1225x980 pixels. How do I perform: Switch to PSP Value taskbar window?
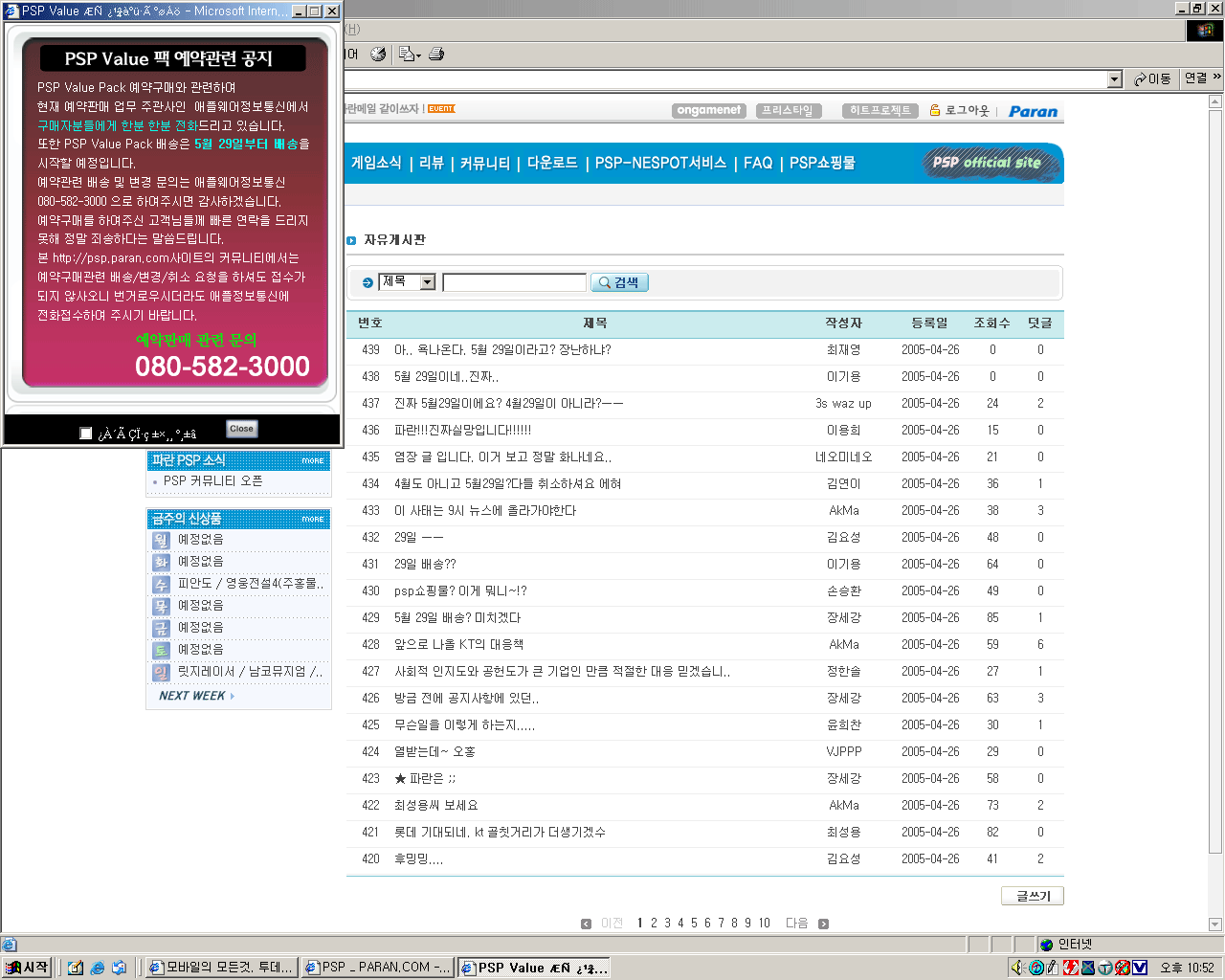[x=533, y=968]
